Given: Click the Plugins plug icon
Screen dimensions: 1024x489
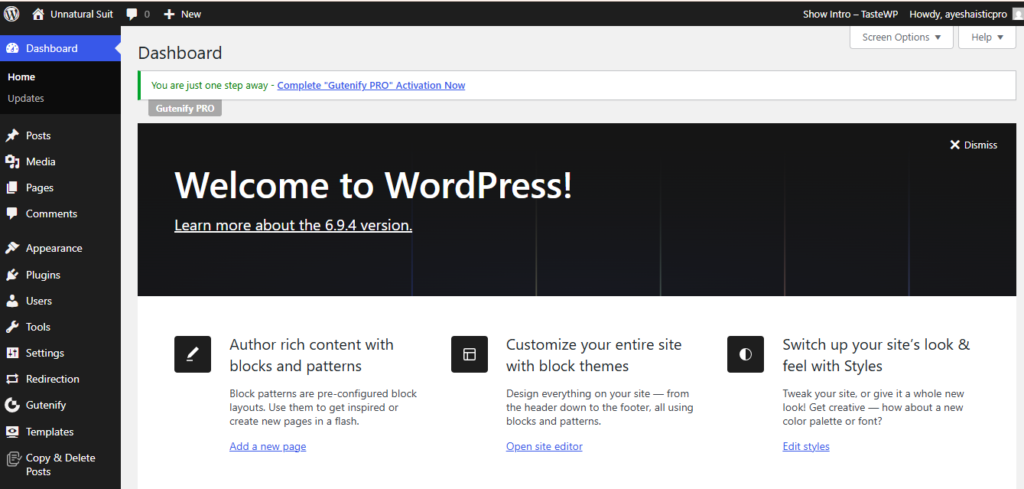Looking at the screenshot, I should pyautogui.click(x=12, y=275).
